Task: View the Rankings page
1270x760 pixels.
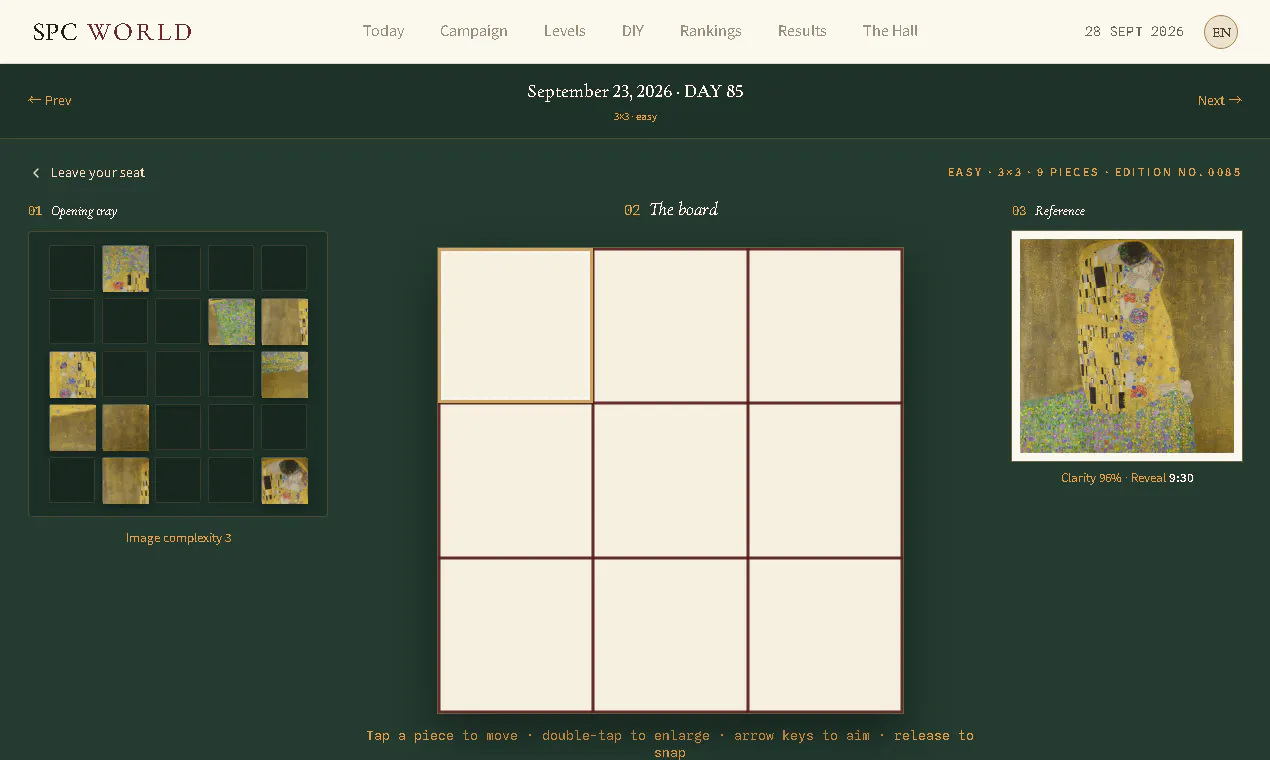Action: click(x=711, y=31)
